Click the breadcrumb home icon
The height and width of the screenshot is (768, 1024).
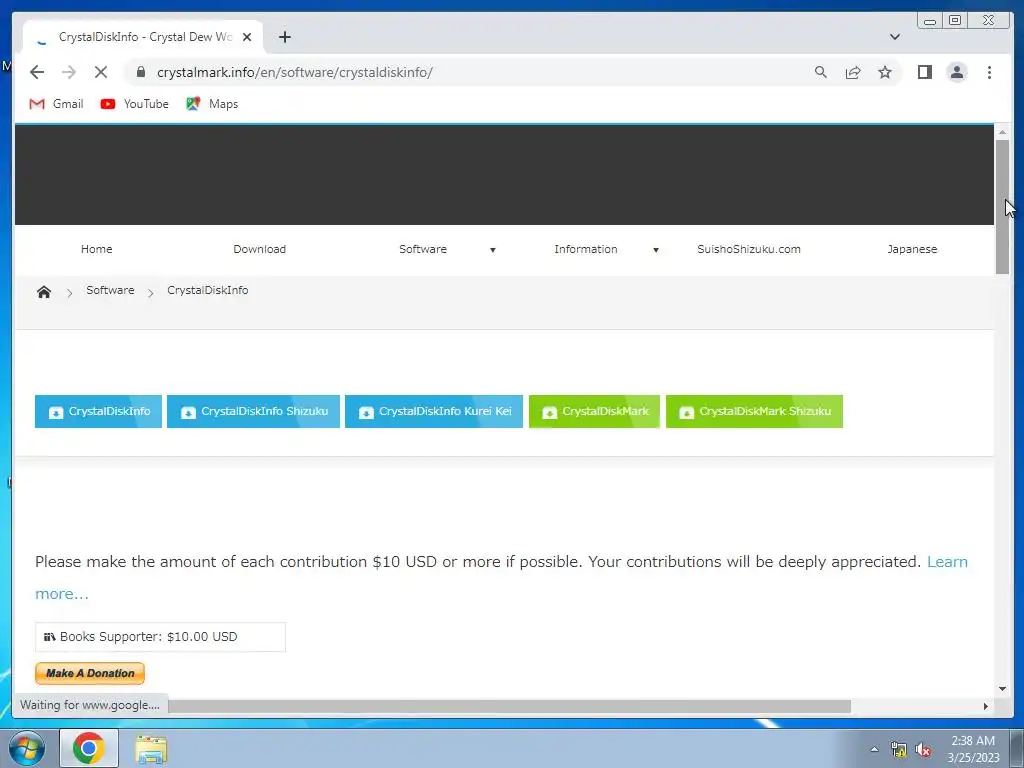coord(44,292)
